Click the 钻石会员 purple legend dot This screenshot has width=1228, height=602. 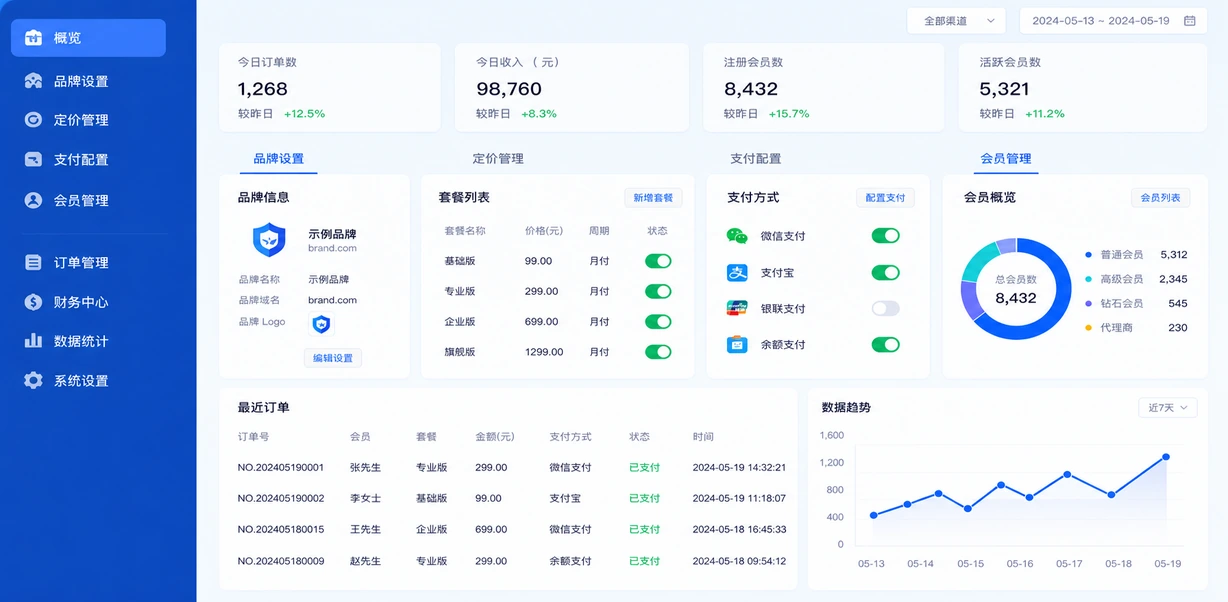coord(1088,303)
